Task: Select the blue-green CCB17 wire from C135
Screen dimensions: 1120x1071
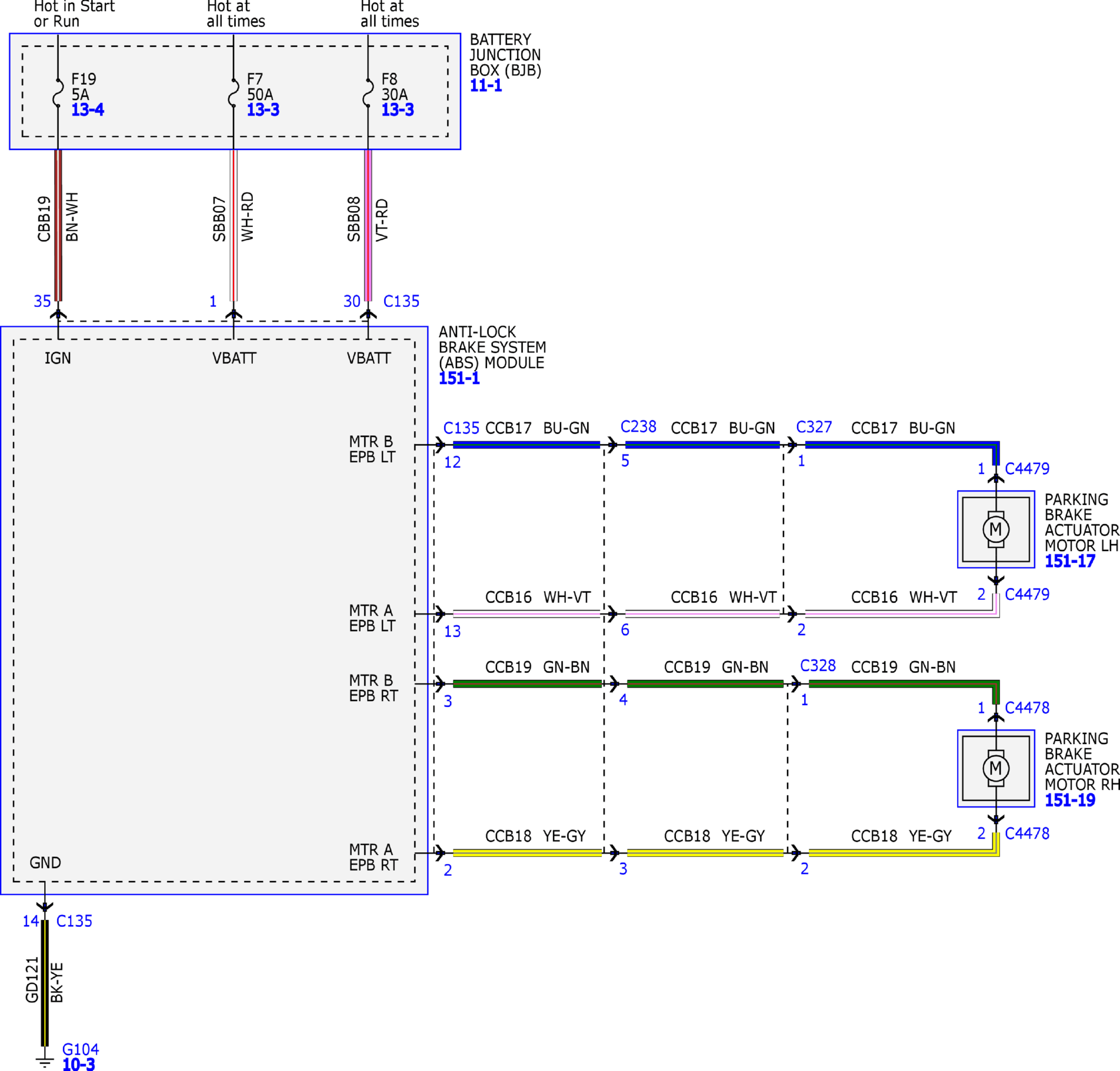Action: [526, 445]
